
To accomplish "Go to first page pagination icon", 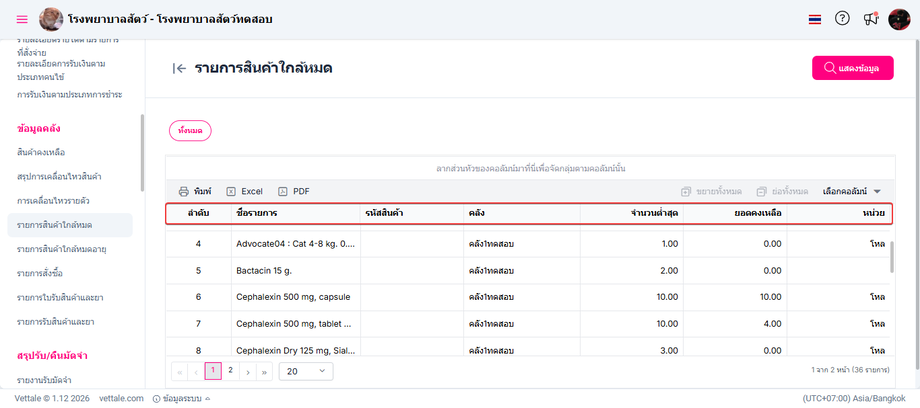I will [180, 372].
